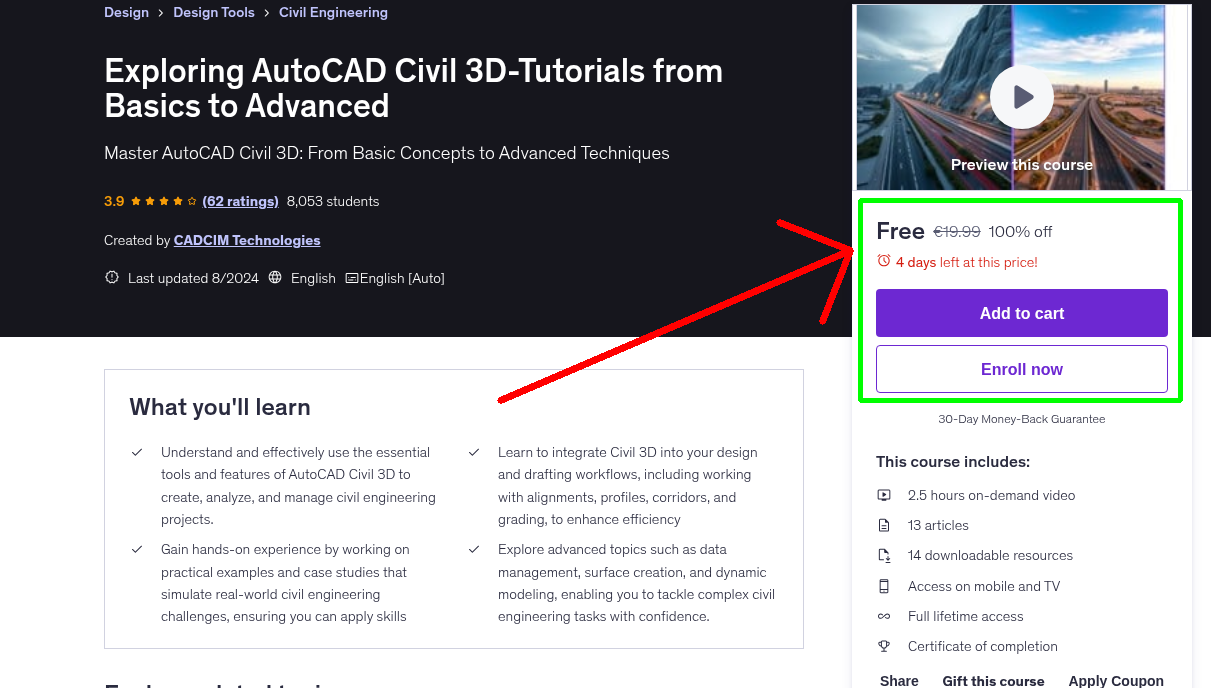
Task: Click 30-Day Money-Back Guarantee text
Action: tap(1022, 419)
